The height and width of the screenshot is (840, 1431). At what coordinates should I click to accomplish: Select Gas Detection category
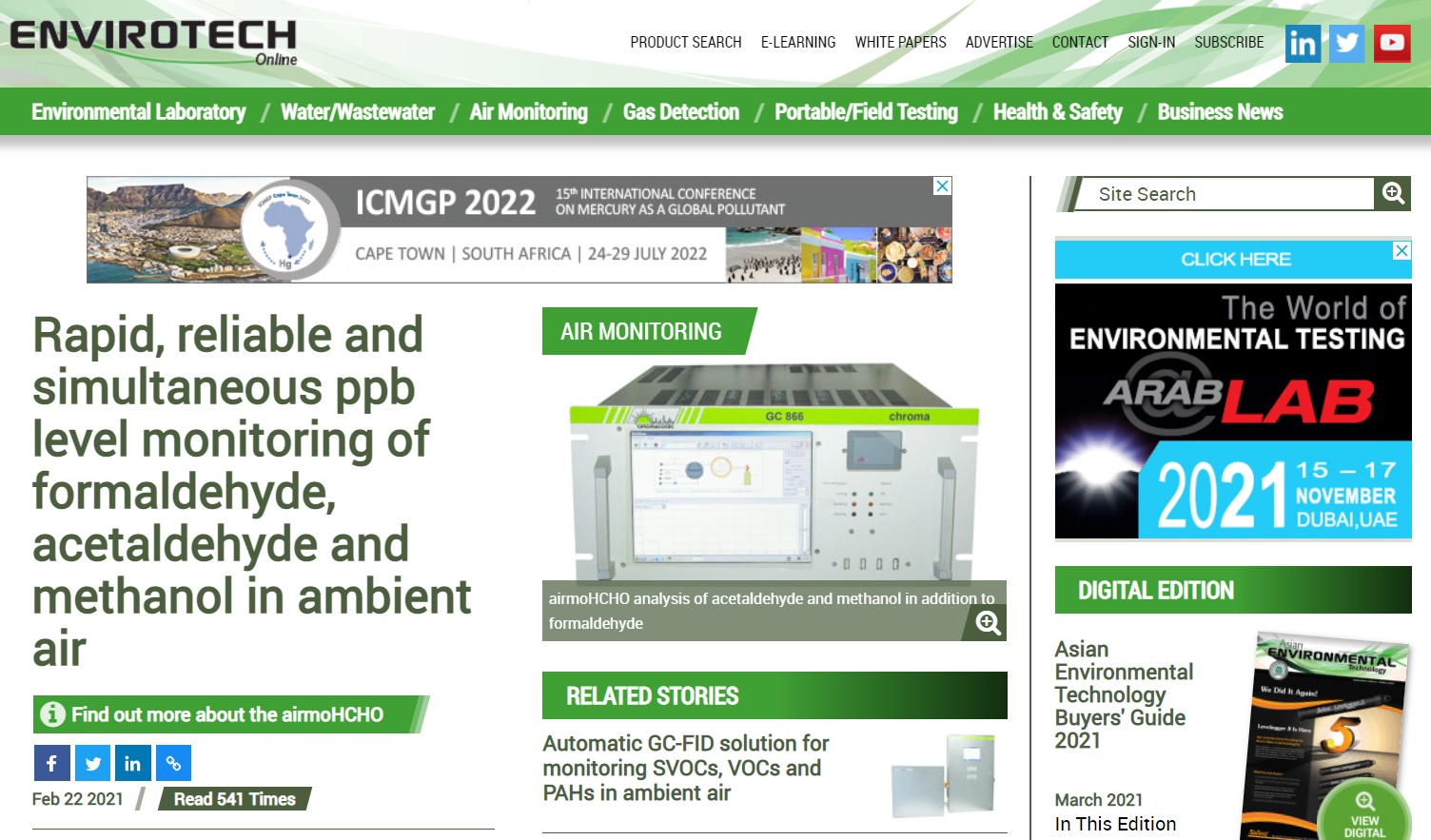[x=681, y=112]
